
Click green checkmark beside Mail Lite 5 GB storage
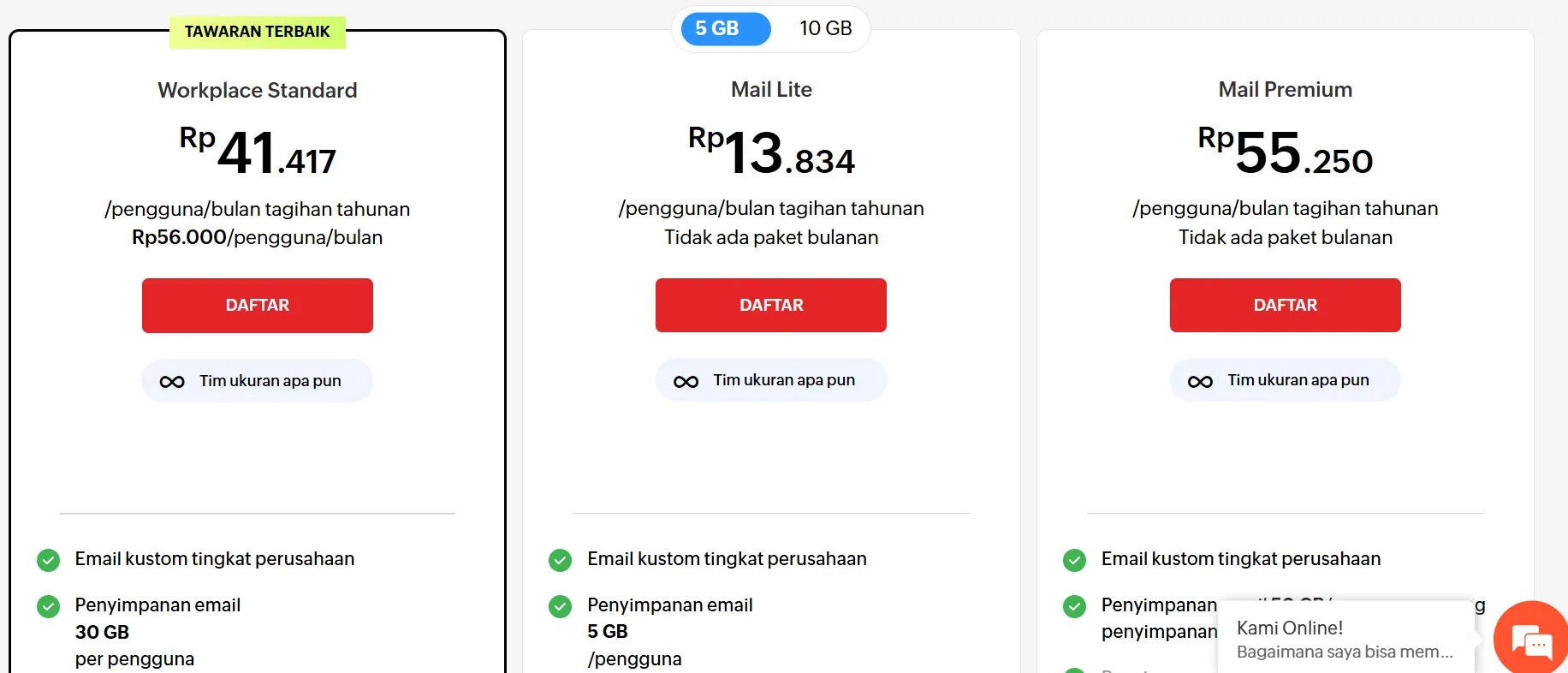561,607
